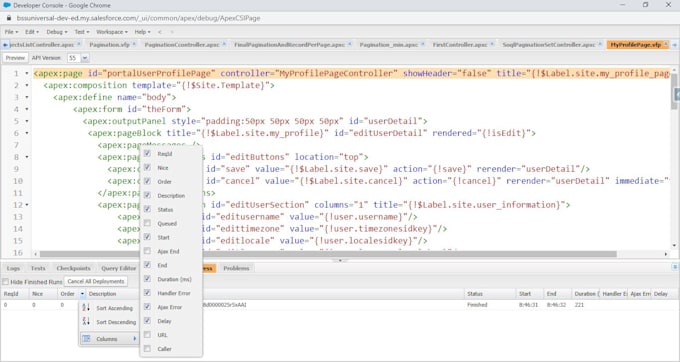The width and height of the screenshot is (680, 362).
Task: Open the Query Editor panel tab
Action: (x=118, y=268)
